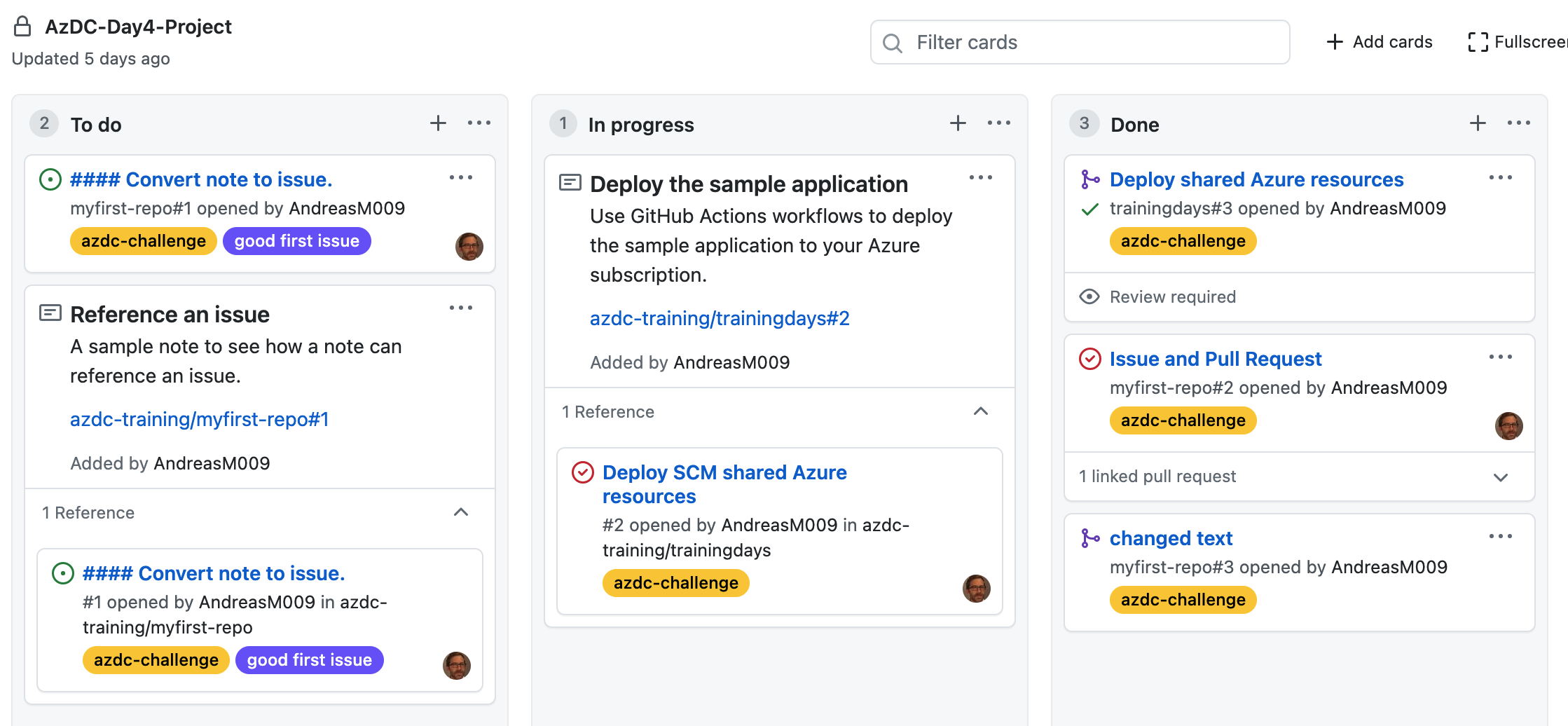
Task: Open the ellipsis menu of the Done column
Action: pyautogui.click(x=1518, y=123)
